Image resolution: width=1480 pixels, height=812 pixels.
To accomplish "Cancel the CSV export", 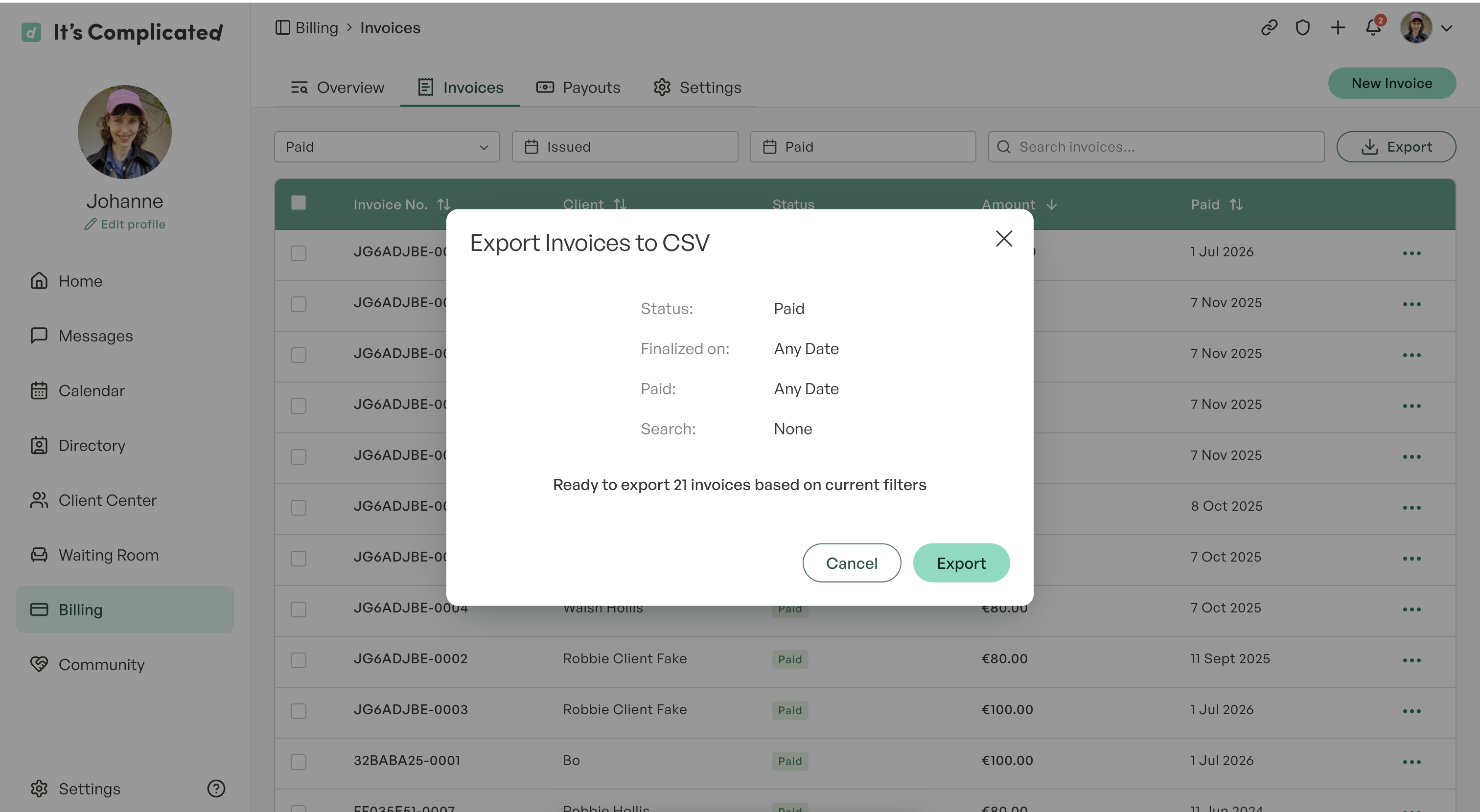I will click(x=852, y=563).
